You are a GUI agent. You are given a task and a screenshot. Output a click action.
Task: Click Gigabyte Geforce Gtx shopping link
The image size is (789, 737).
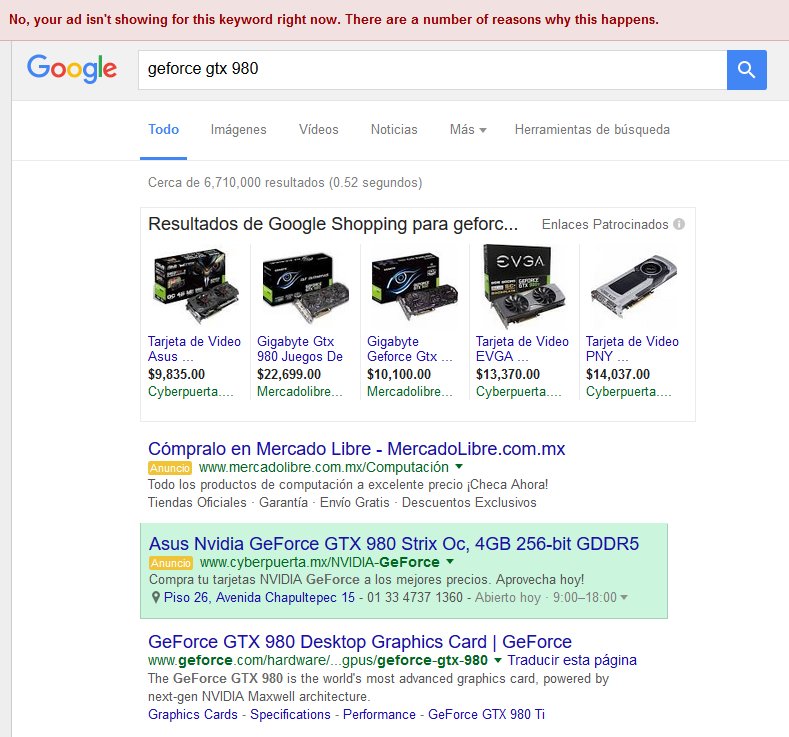click(410, 349)
